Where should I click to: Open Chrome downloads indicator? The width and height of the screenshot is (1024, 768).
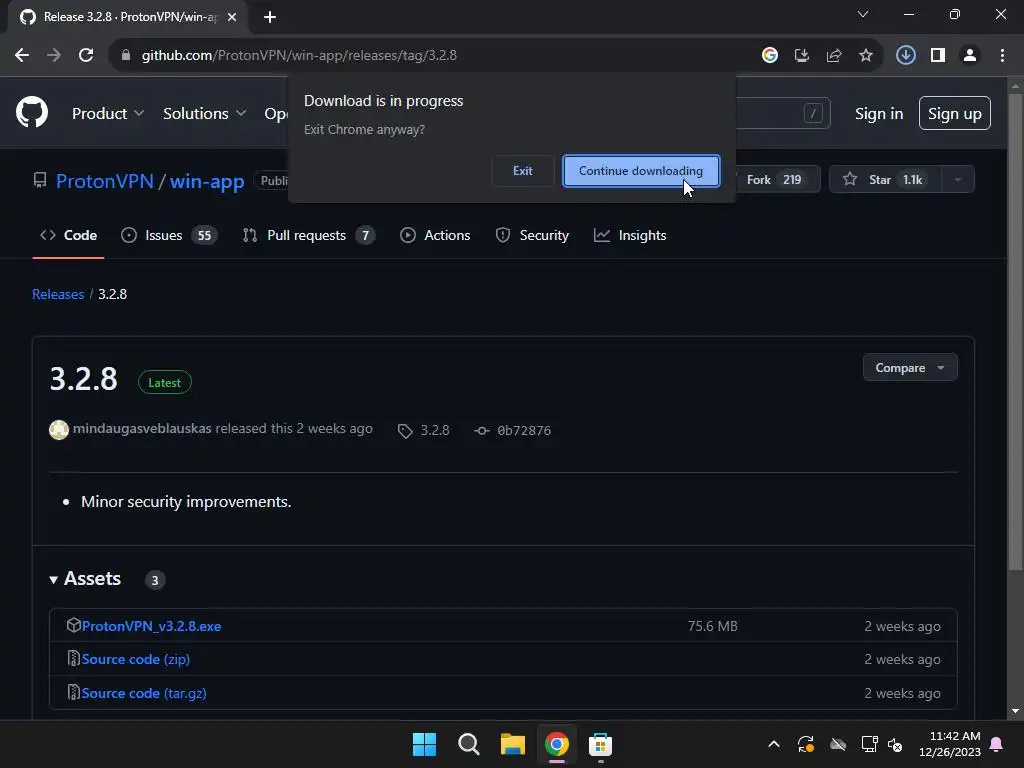(x=905, y=56)
